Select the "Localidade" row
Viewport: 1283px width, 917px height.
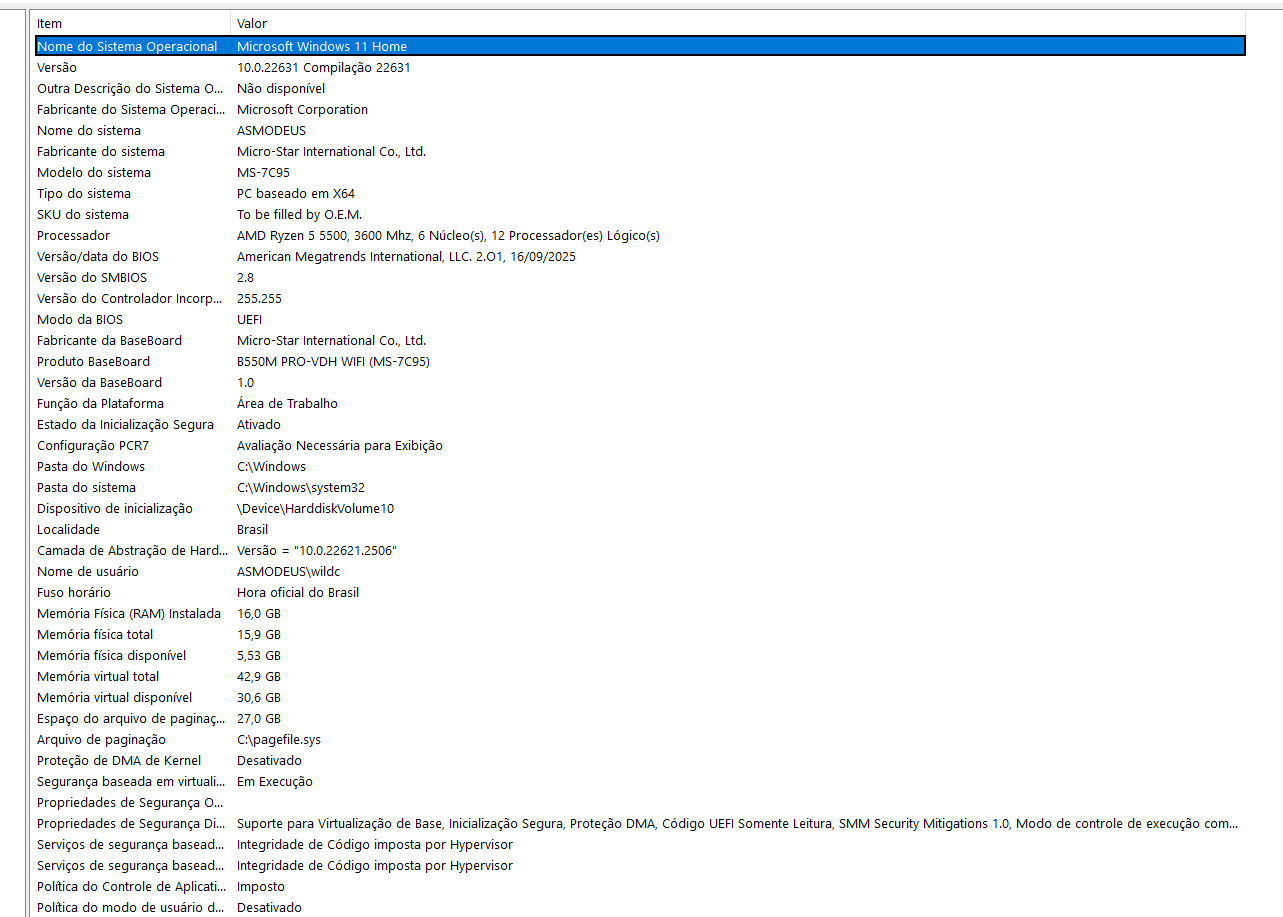640,529
